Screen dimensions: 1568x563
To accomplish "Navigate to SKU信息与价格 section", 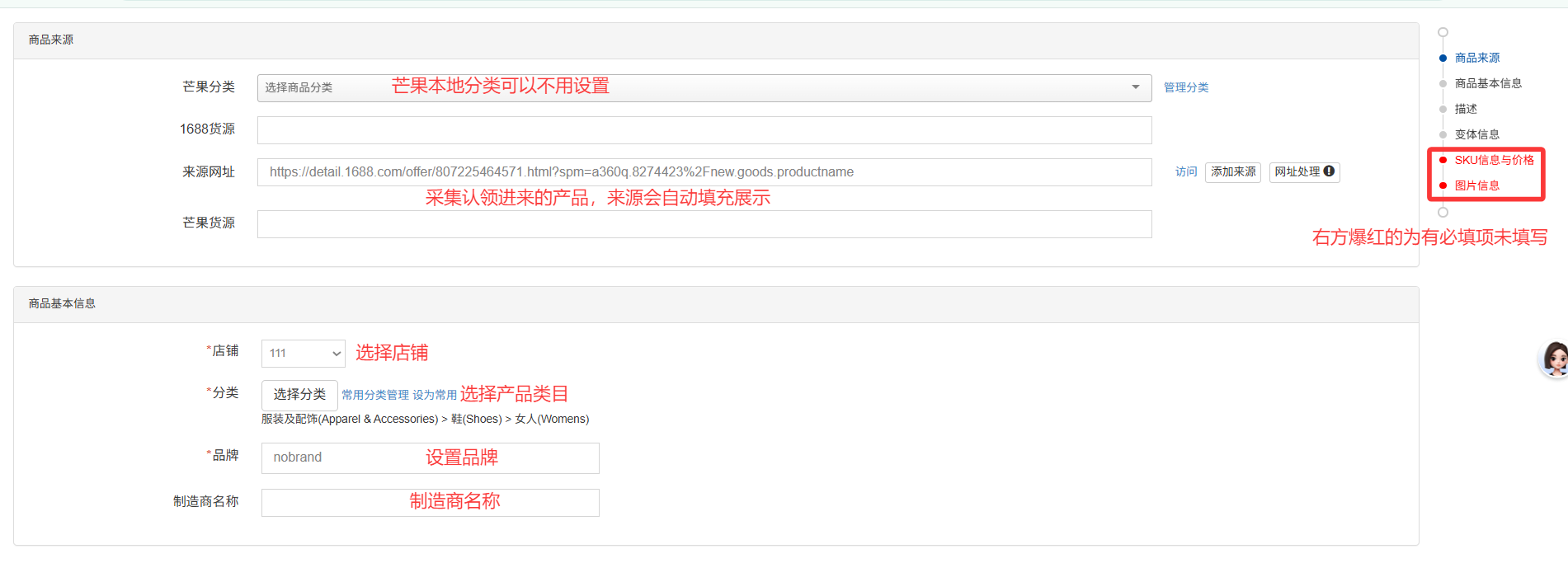I will point(1493,160).
